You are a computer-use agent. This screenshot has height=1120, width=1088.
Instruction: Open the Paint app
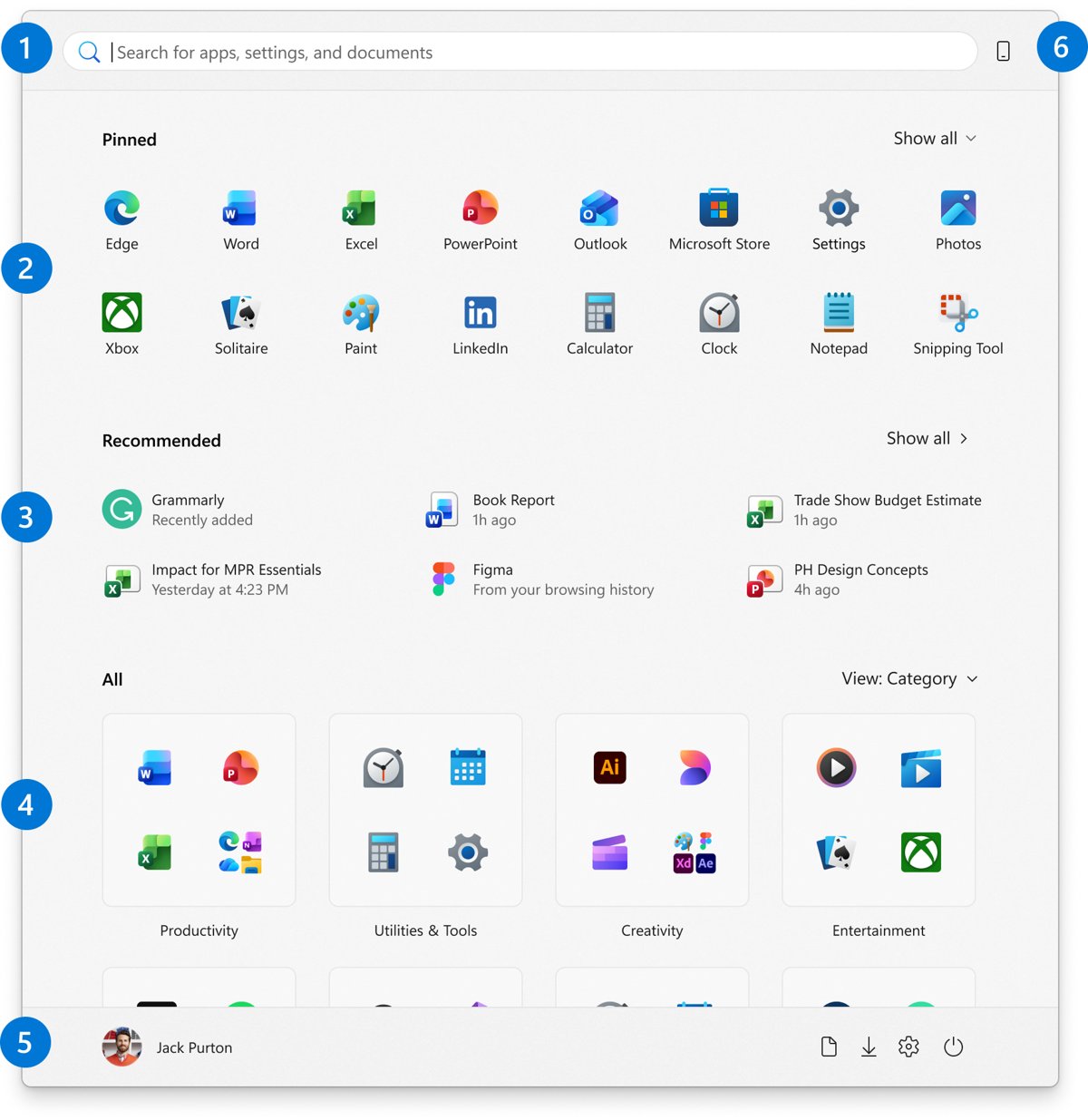pos(361,325)
